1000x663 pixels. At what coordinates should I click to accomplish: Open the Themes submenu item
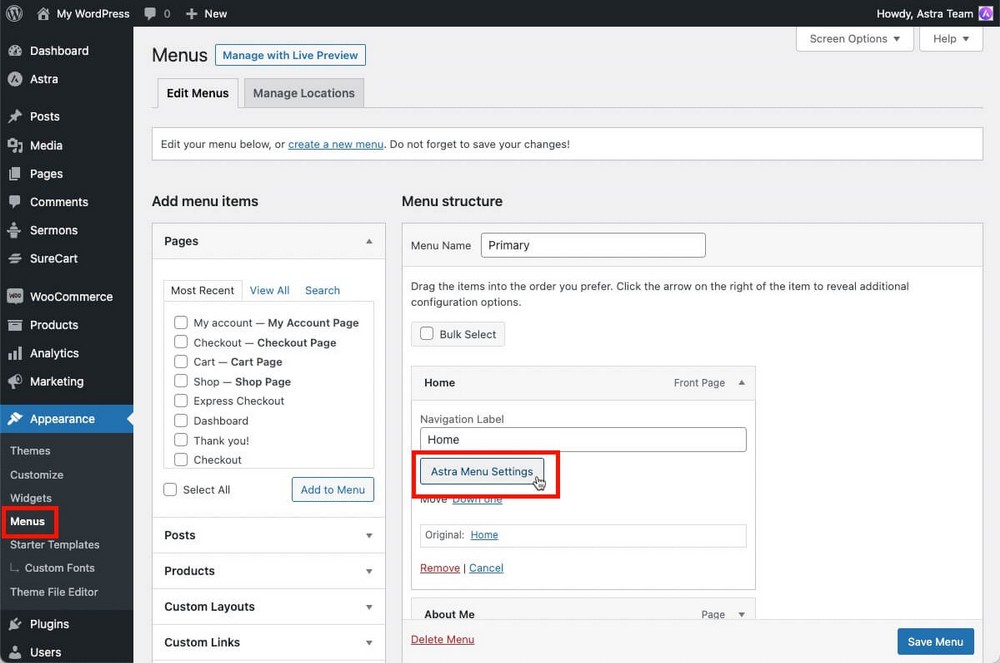30,450
